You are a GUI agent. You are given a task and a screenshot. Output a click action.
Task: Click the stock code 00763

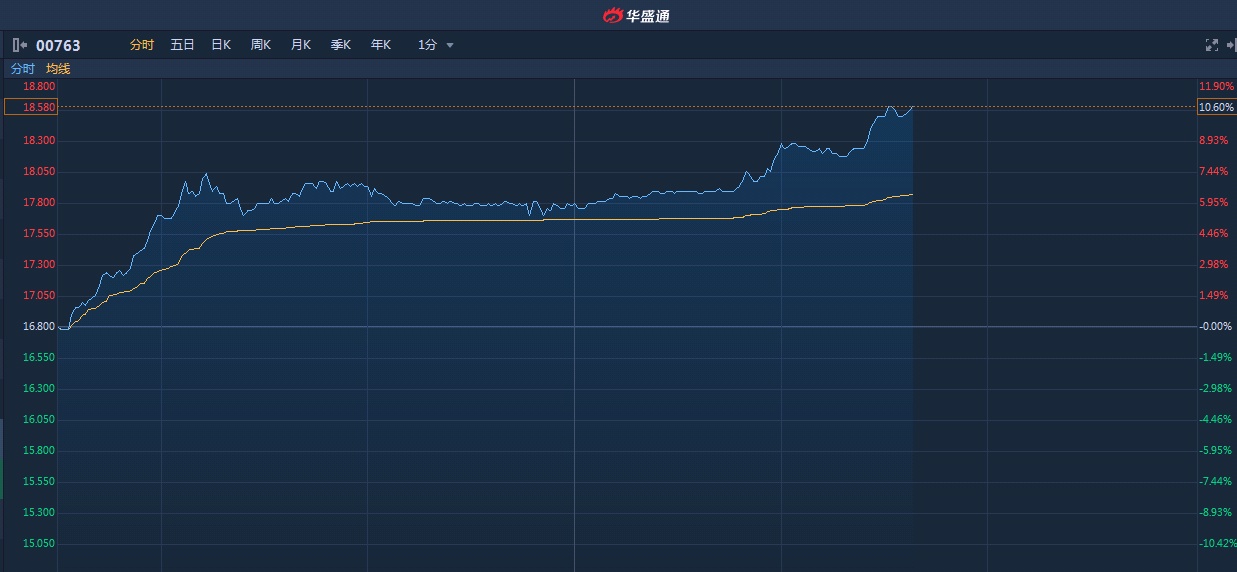pos(58,45)
